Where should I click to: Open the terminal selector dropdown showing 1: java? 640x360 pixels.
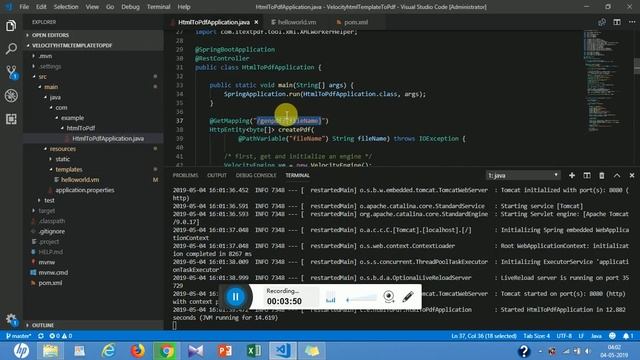[522, 175]
